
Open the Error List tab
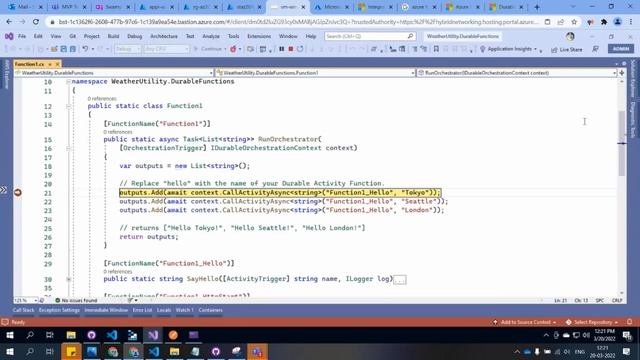click(x=142, y=310)
